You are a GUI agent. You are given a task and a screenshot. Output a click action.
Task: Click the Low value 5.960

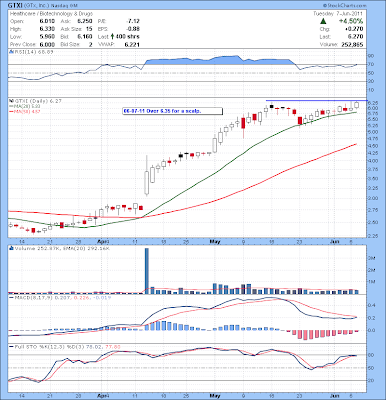(x=47, y=36)
